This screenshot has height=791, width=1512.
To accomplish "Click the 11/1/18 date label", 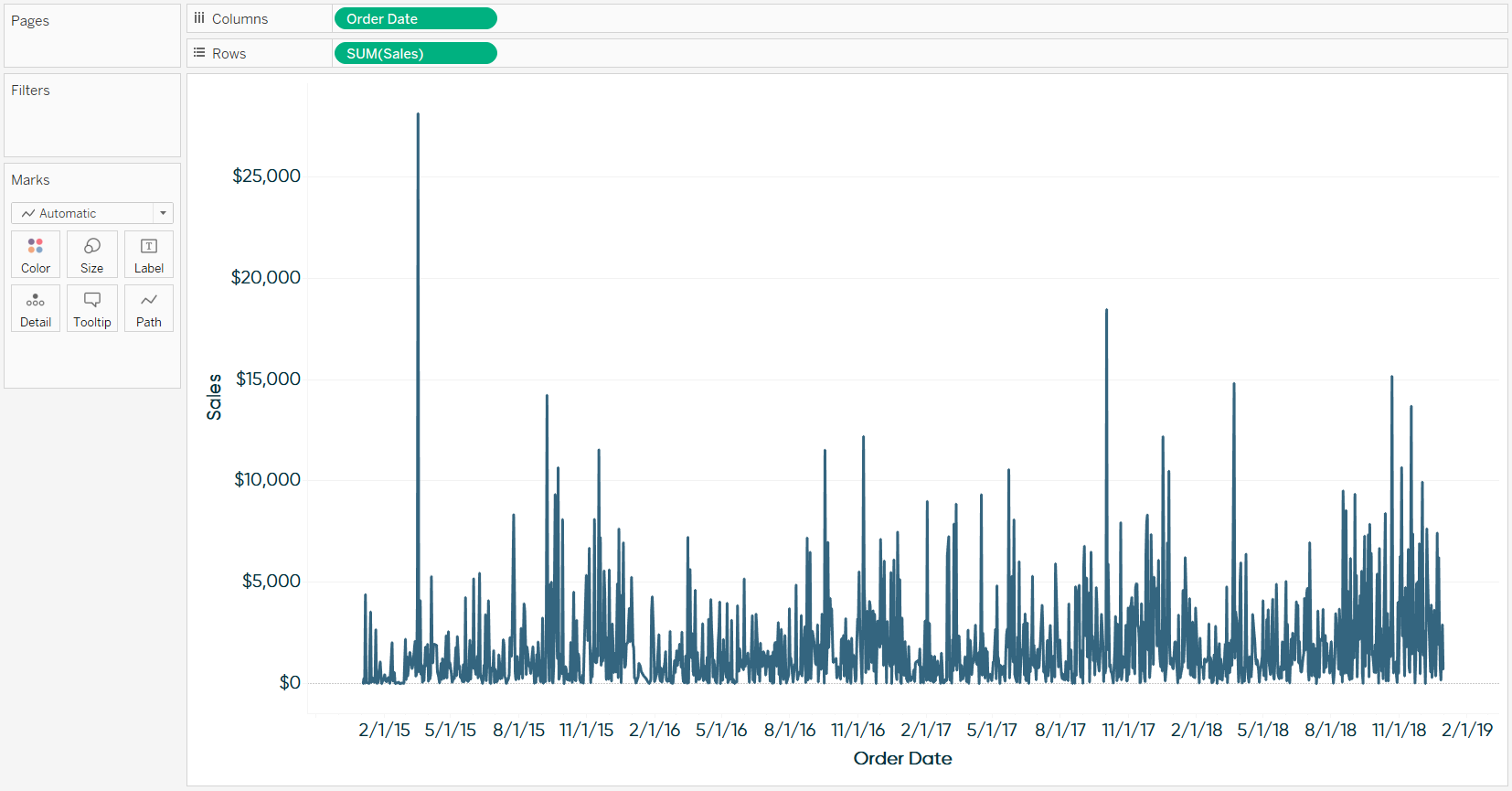I will point(1400,730).
